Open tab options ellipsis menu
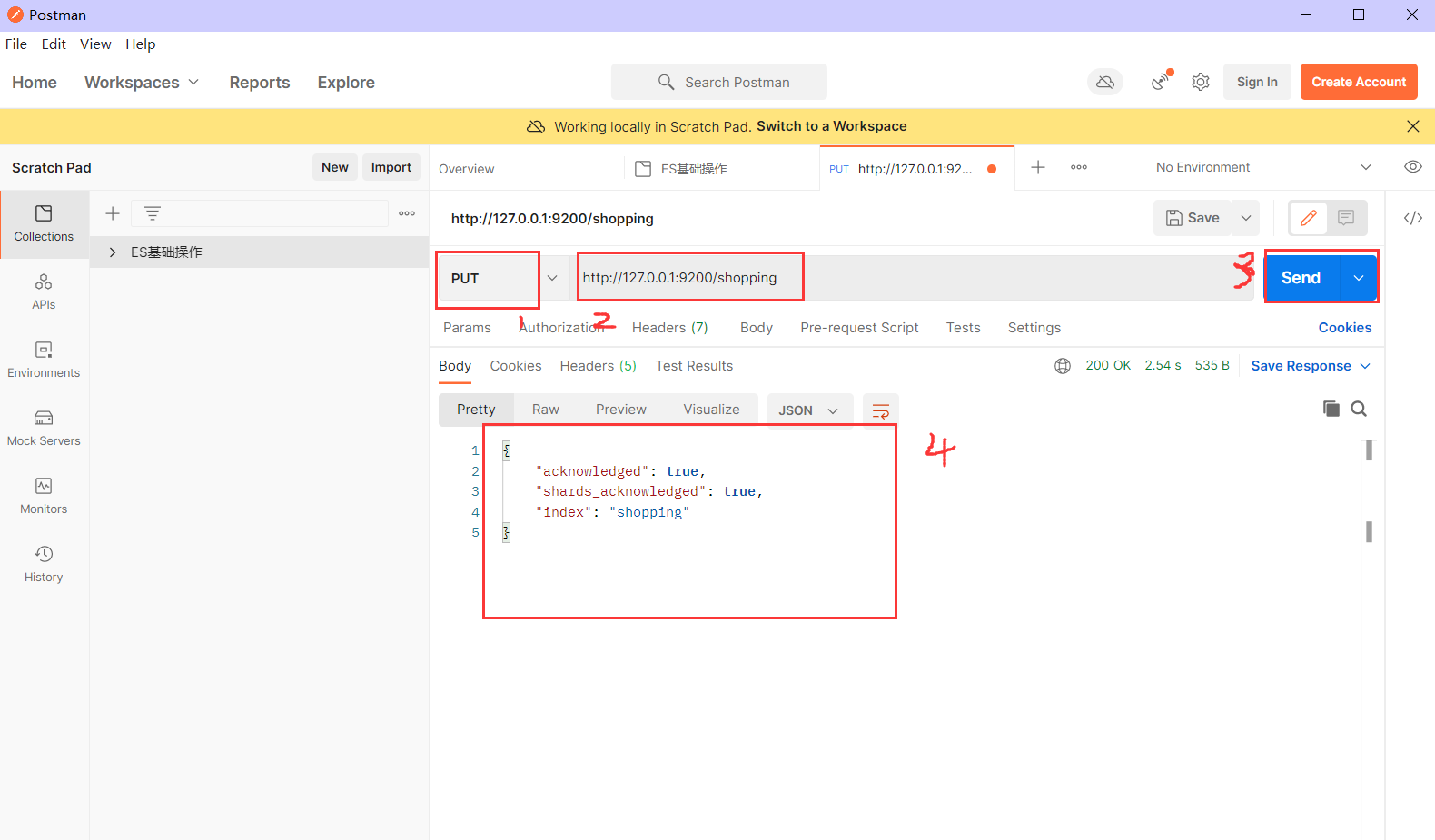The width and height of the screenshot is (1435, 840). tap(1079, 167)
